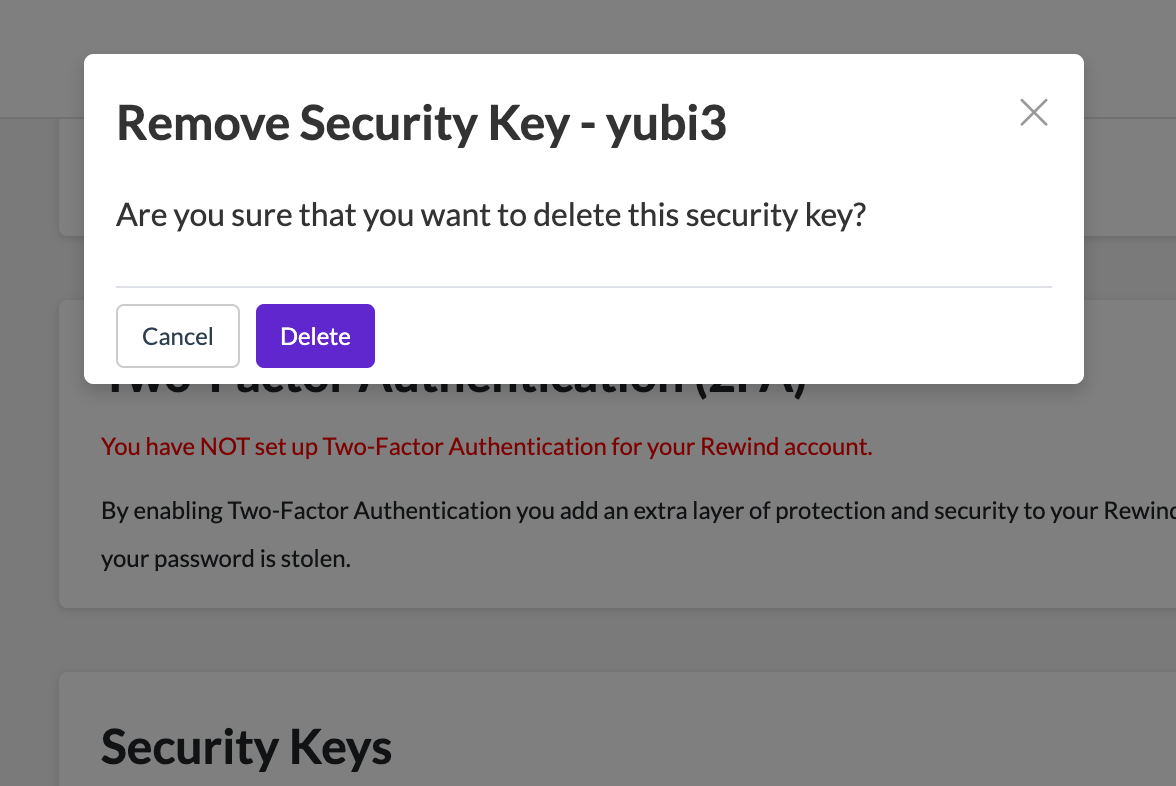
Task: Click the red 'You have NOT set up' warning
Action: (x=486, y=447)
